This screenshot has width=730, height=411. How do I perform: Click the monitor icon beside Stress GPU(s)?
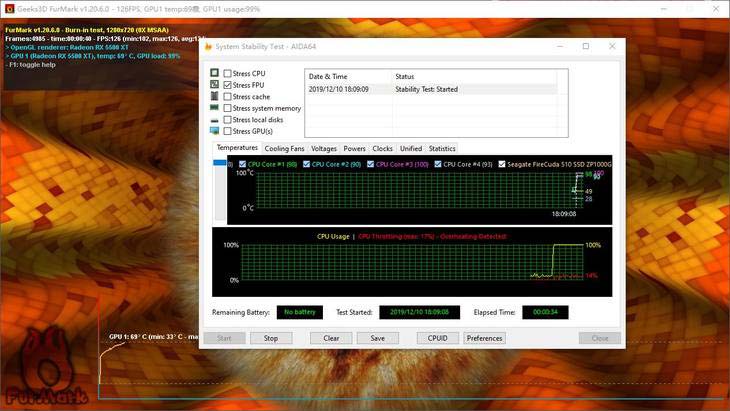(215, 131)
